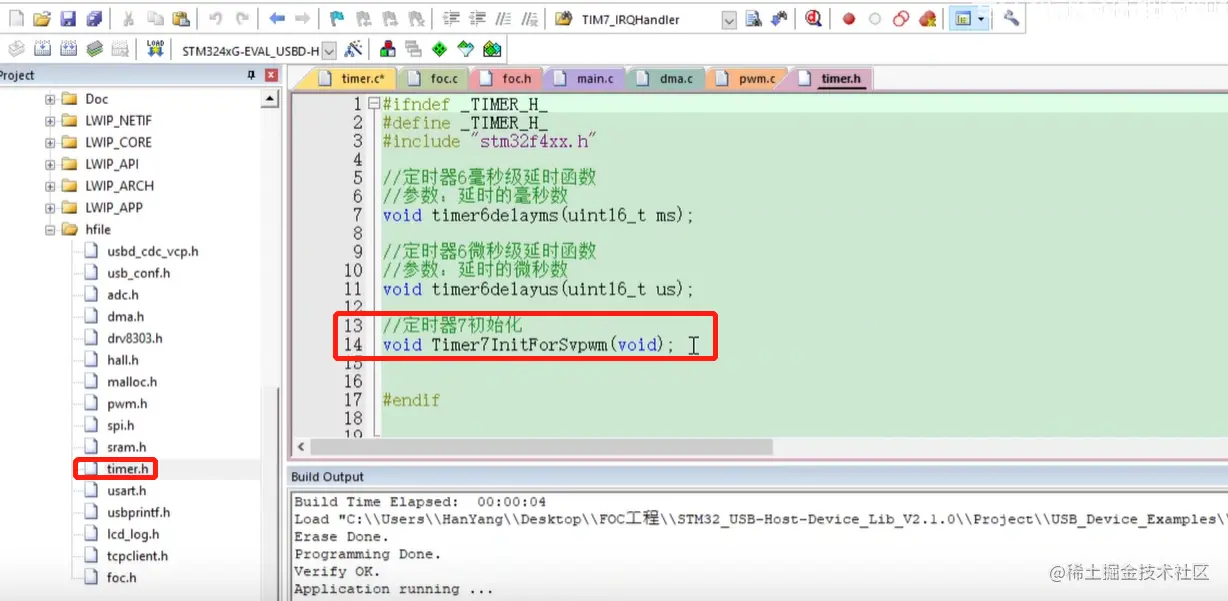Viewport: 1228px width, 601px height.
Task: Navigate backward with the blue arrow
Action: click(x=277, y=18)
